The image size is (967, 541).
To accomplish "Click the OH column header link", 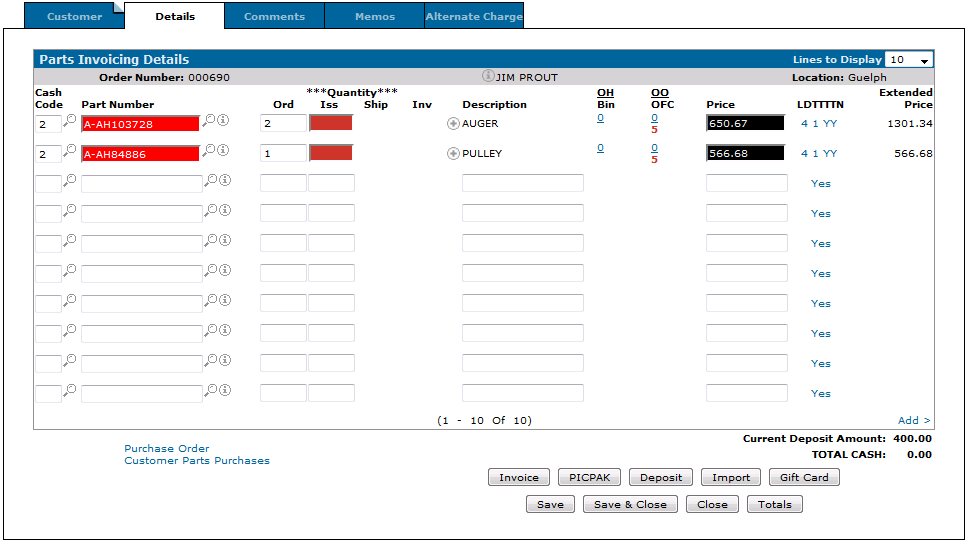I will 605,93.
